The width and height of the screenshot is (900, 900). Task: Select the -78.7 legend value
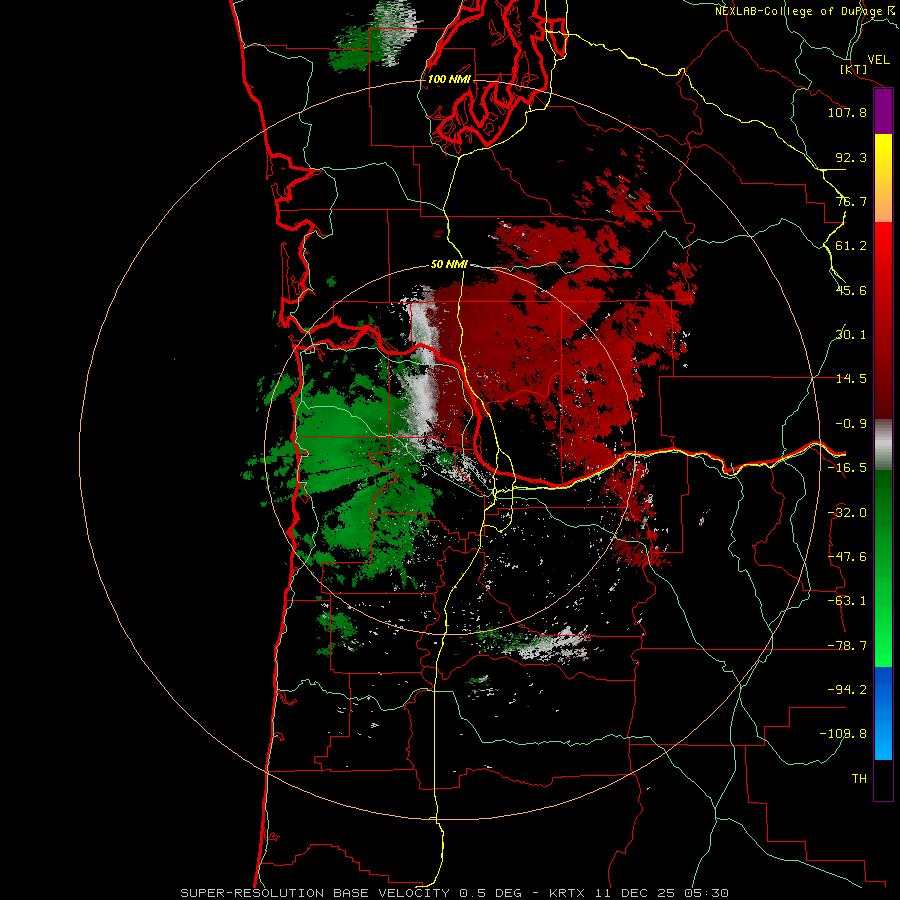pyautogui.click(x=847, y=646)
